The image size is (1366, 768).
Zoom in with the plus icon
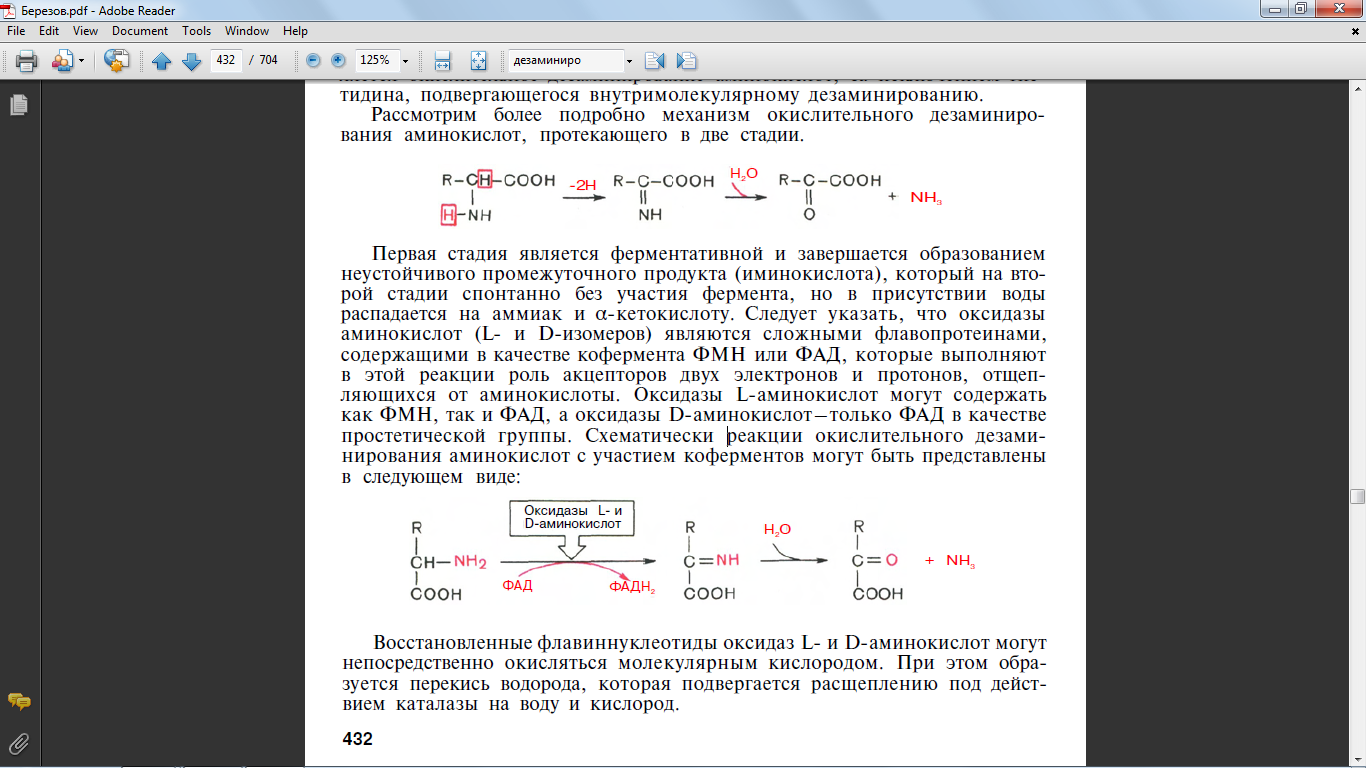coord(338,60)
